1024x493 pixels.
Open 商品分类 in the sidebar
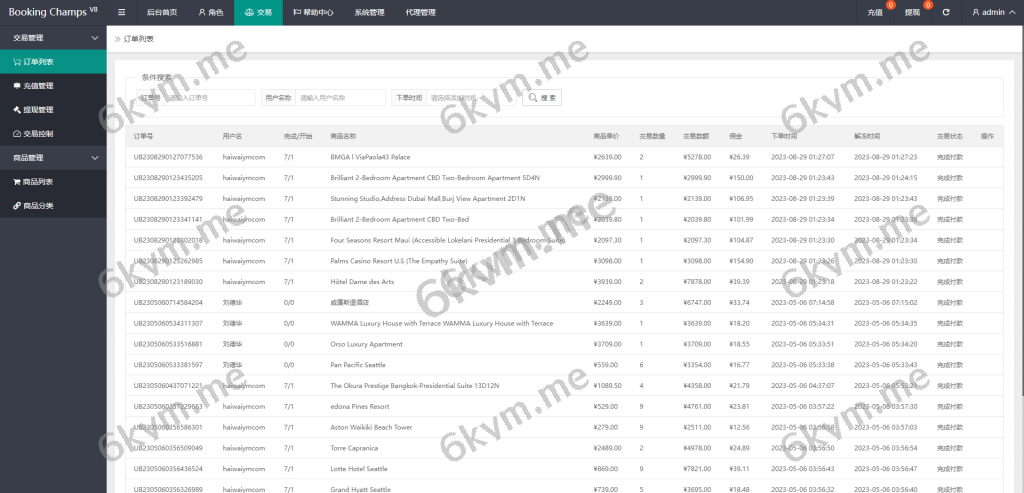pyautogui.click(x=38, y=206)
